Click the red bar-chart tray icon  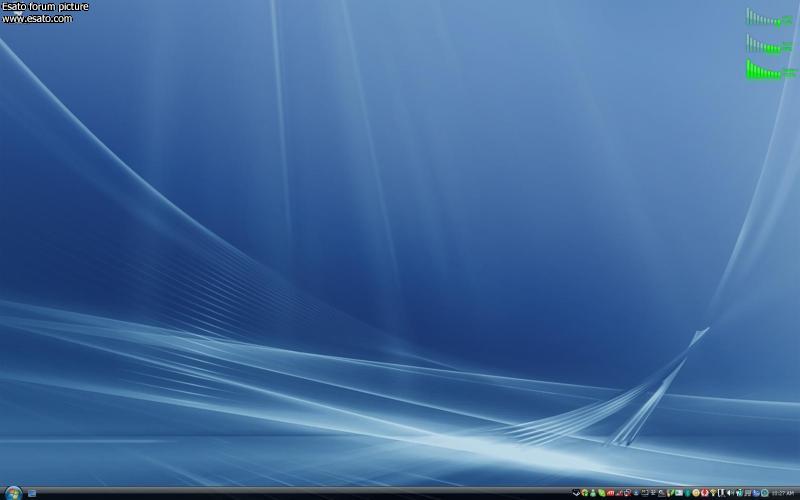(x=619, y=493)
